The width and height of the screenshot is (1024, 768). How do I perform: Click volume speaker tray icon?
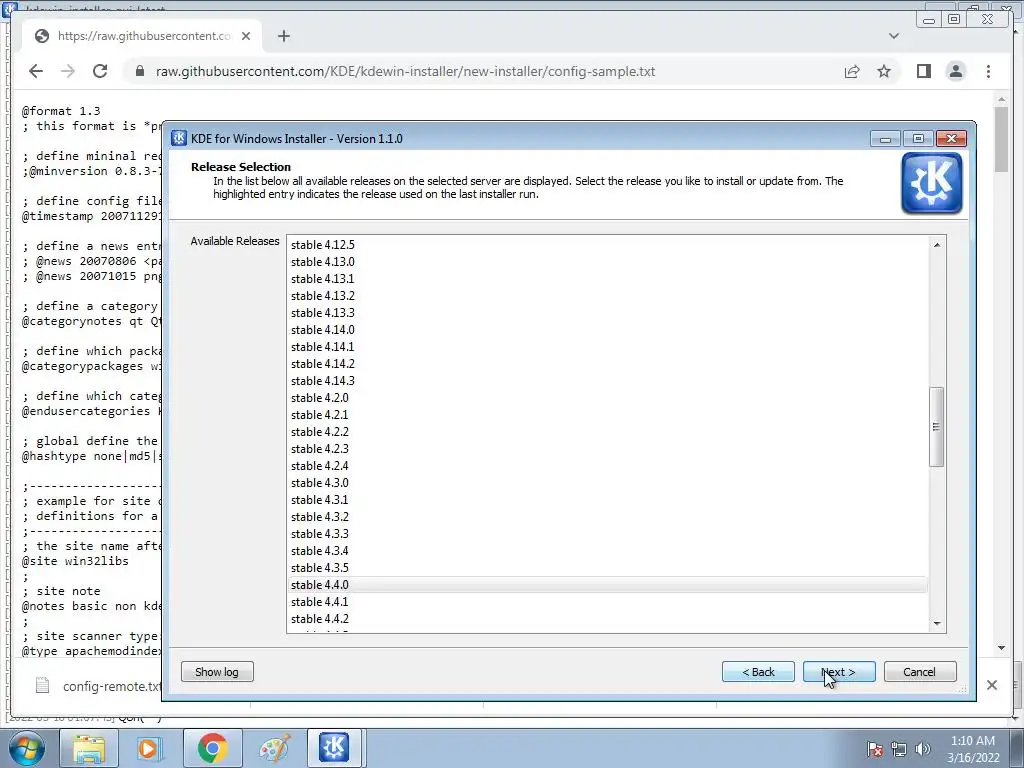(922, 749)
